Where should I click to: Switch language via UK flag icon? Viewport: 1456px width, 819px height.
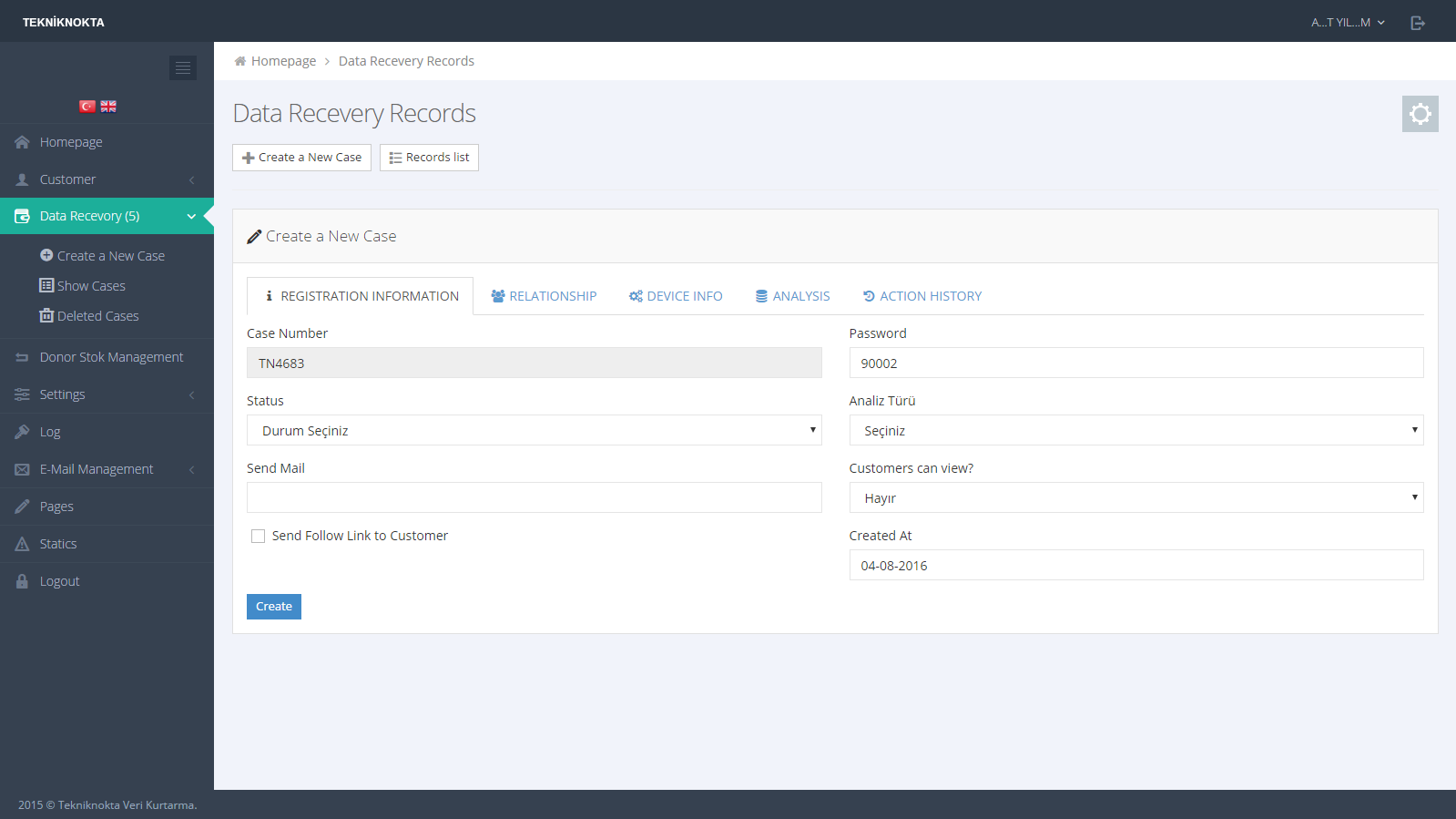click(108, 107)
